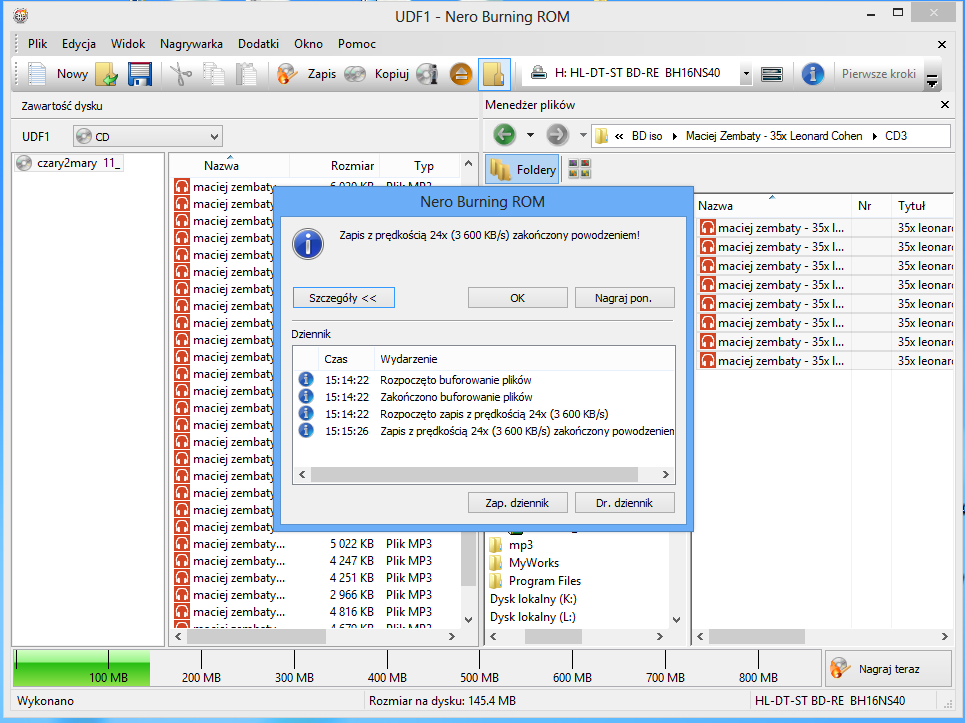This screenshot has height=723, width=965.
Task: Eject the disc with the orange eject icon
Action: (x=460, y=74)
